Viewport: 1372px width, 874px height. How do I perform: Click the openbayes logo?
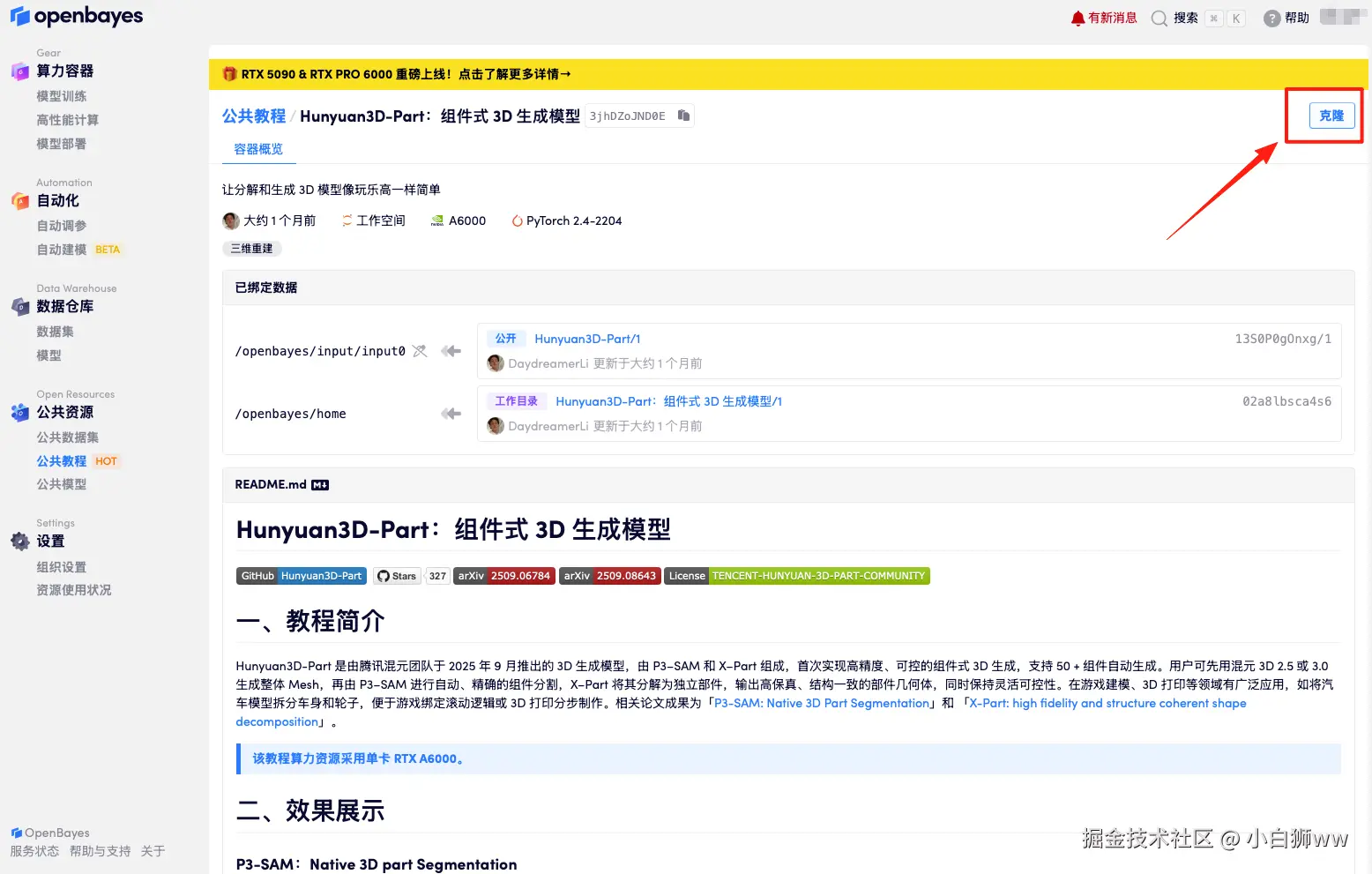76,16
